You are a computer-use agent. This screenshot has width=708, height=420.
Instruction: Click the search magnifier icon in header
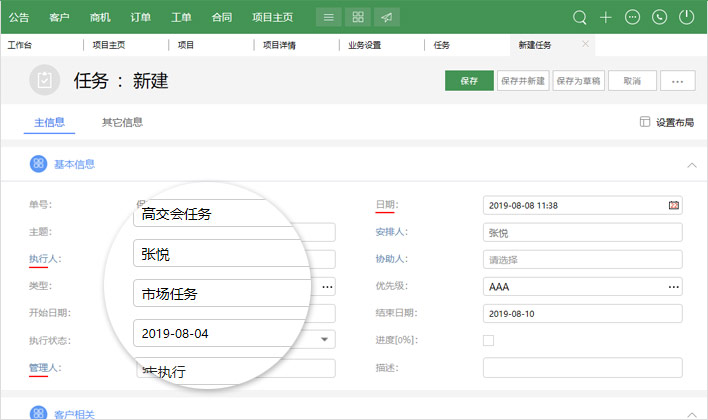pos(579,17)
